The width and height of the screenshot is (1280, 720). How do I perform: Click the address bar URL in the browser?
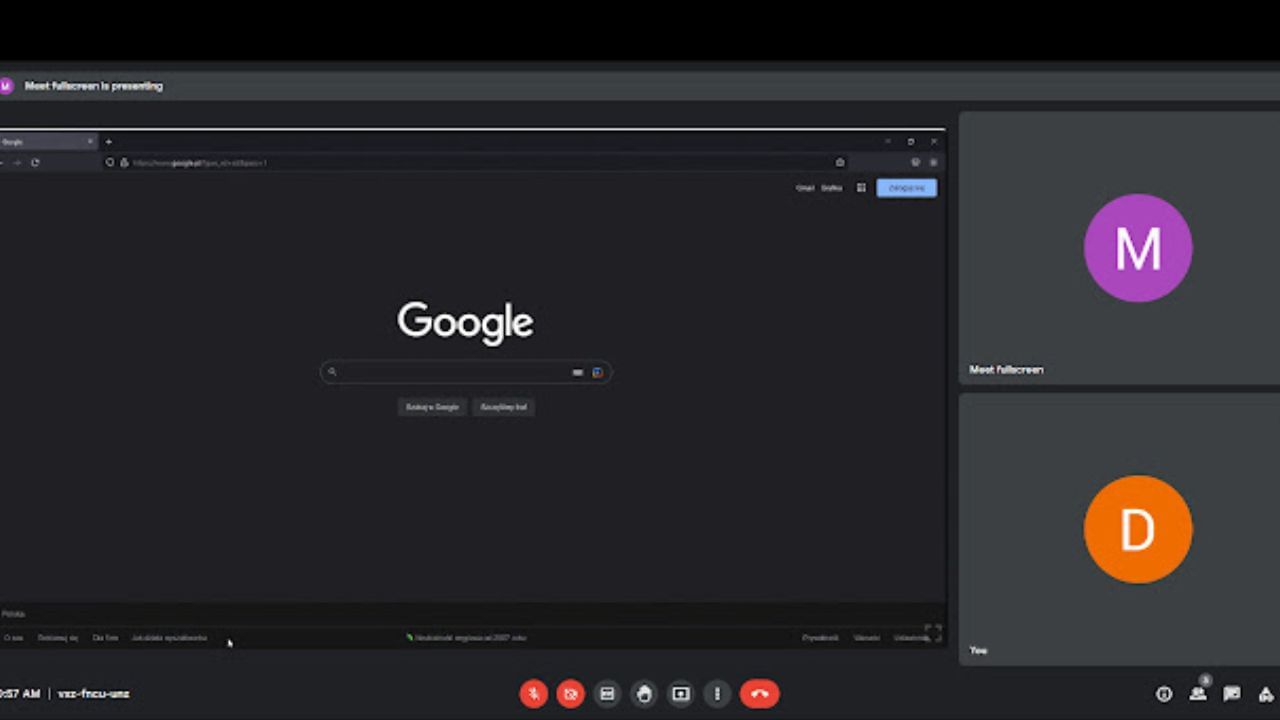(x=200, y=162)
